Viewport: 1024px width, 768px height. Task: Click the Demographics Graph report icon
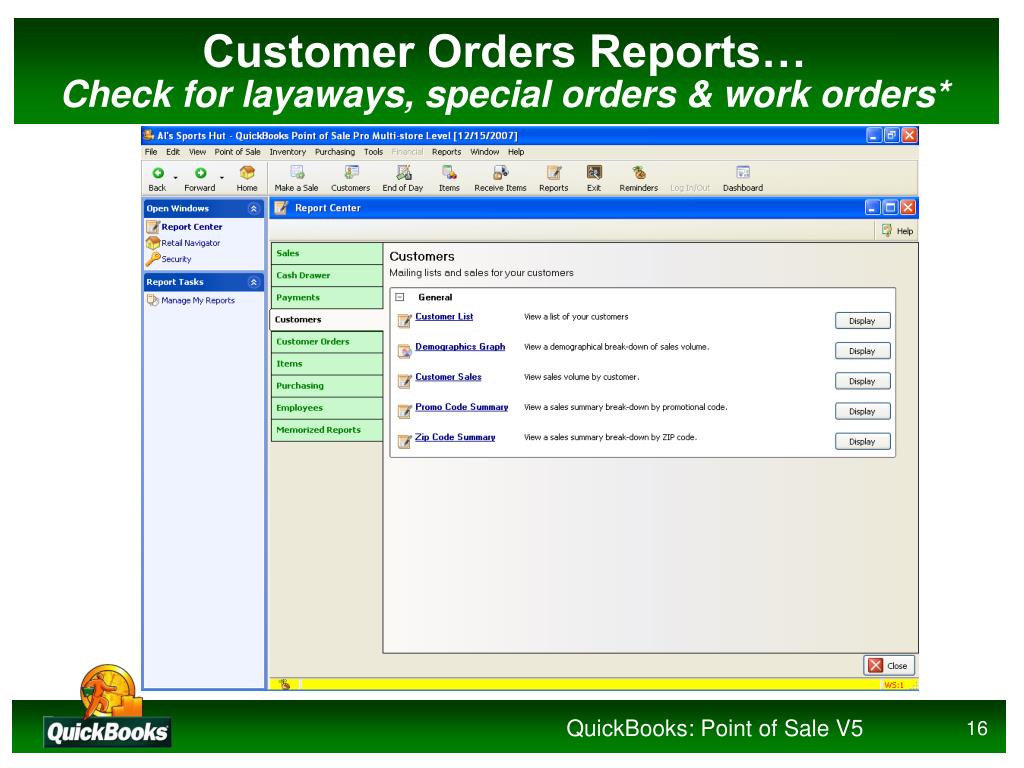coord(405,351)
